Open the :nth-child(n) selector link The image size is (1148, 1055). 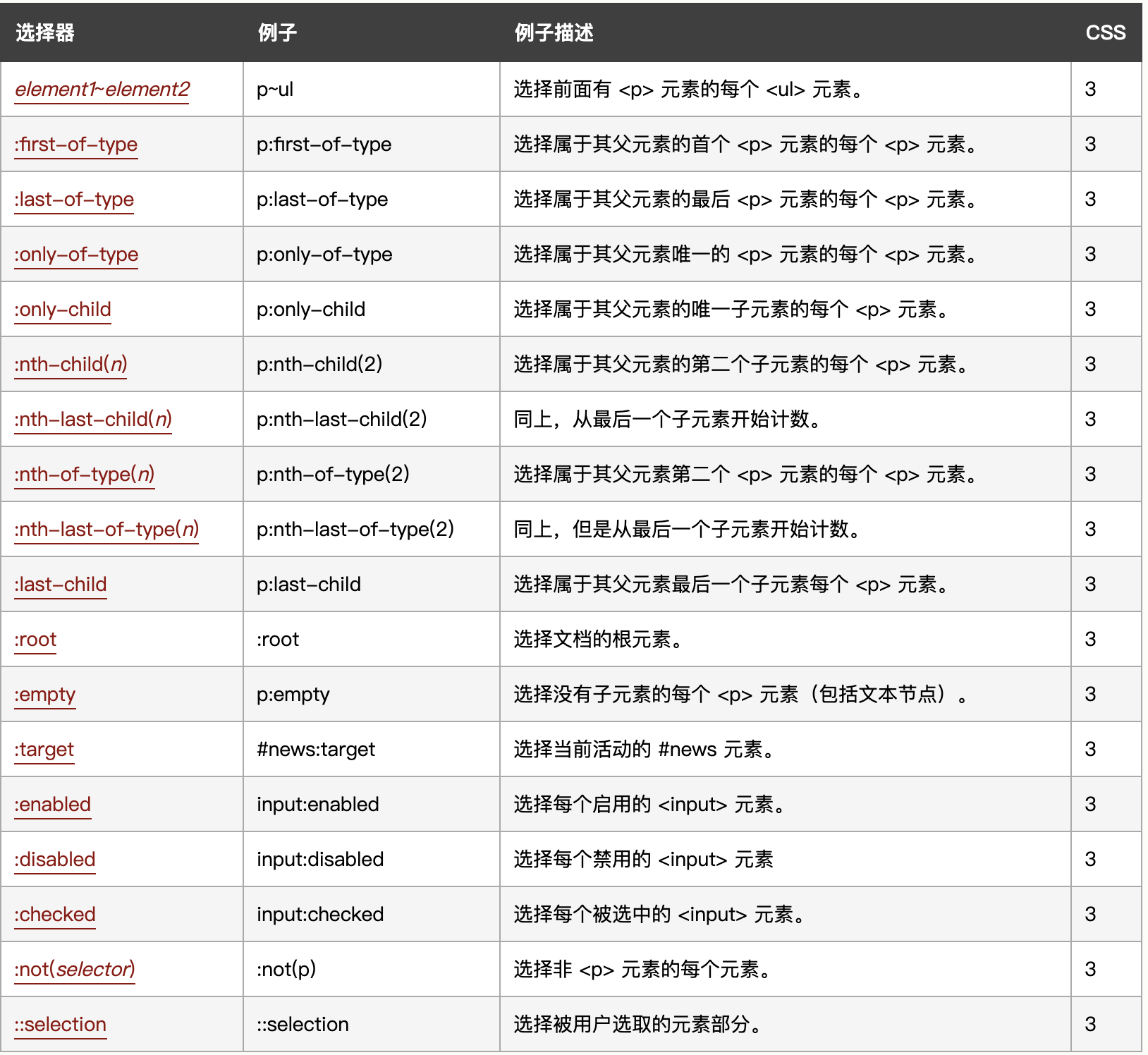click(x=71, y=365)
